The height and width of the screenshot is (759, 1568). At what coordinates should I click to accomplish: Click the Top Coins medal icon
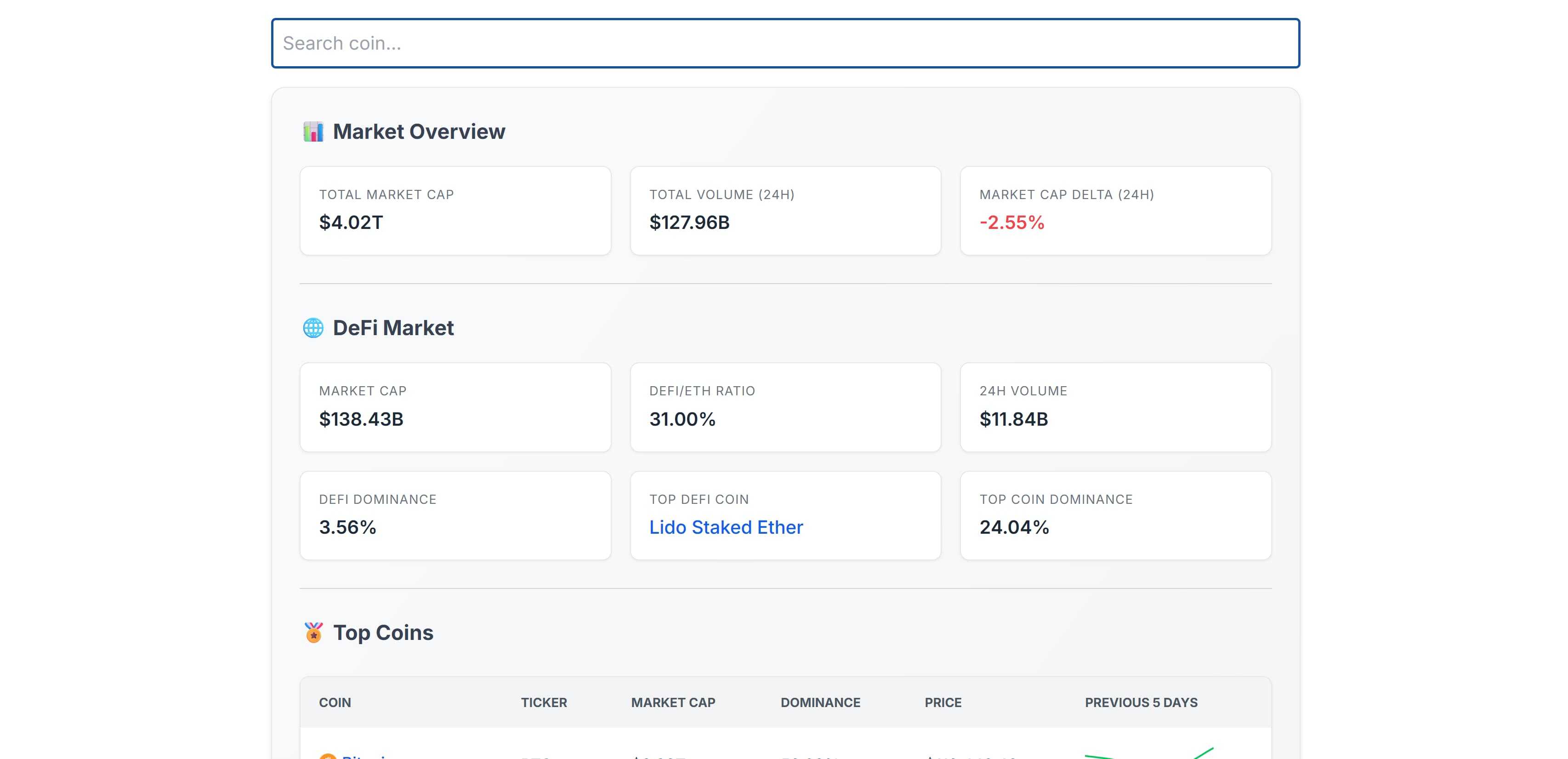point(313,632)
